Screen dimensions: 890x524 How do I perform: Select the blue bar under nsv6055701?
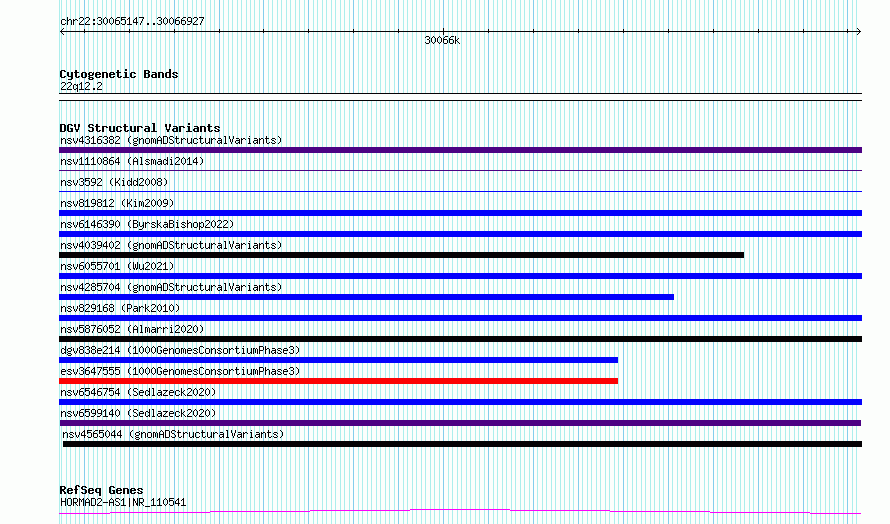click(460, 276)
